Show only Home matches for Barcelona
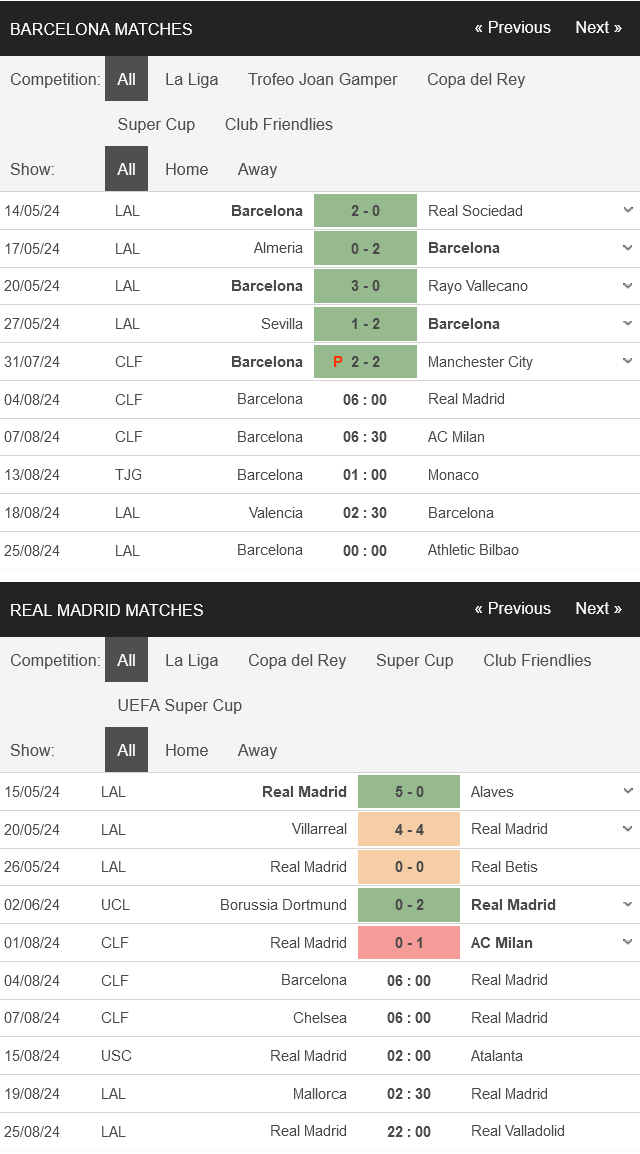Screen dimensions: 640x1154 pos(186,169)
